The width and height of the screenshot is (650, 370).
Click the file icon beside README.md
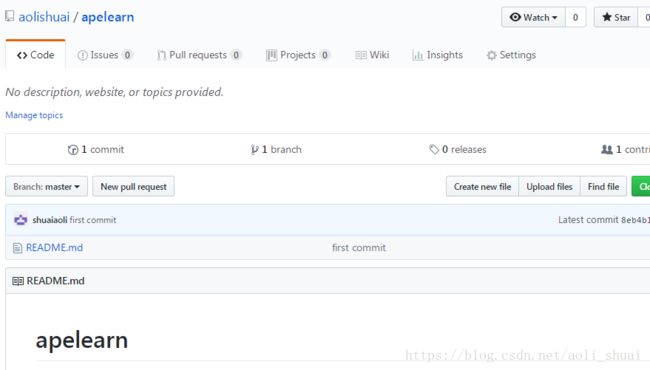17,248
